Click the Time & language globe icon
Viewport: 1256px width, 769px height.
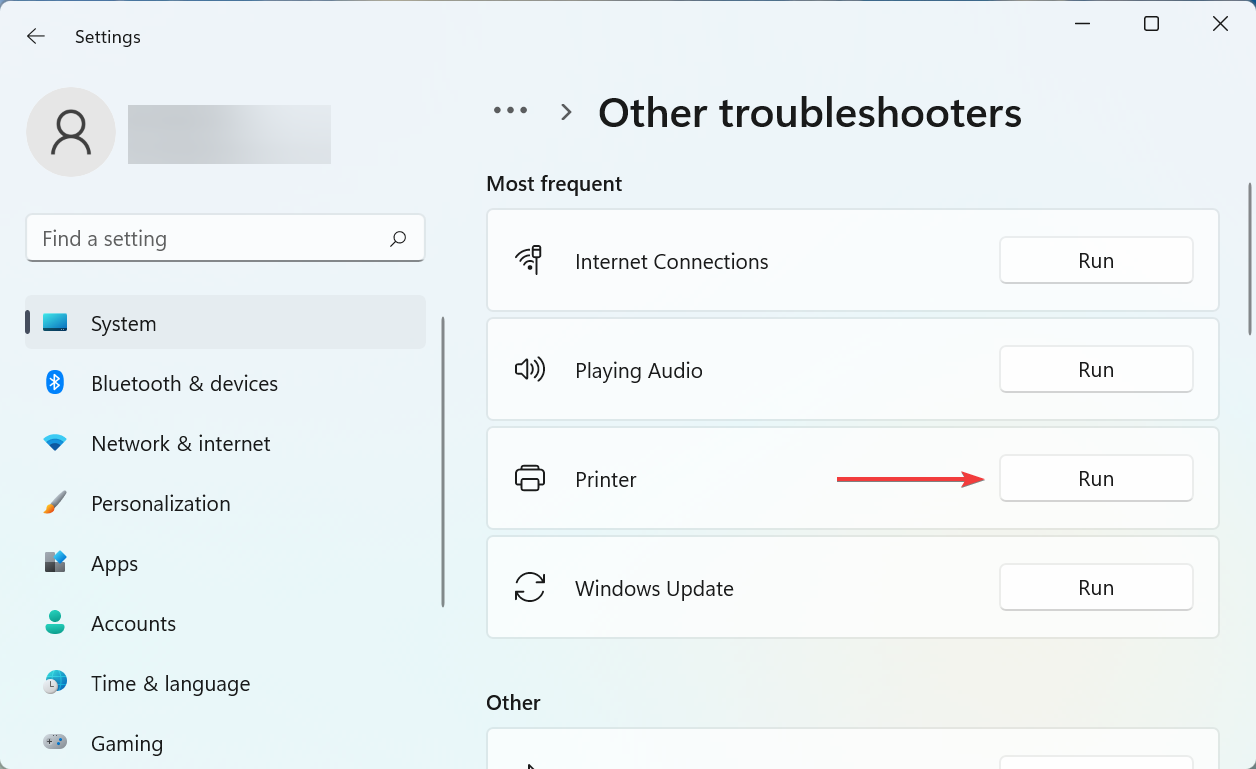coord(55,682)
